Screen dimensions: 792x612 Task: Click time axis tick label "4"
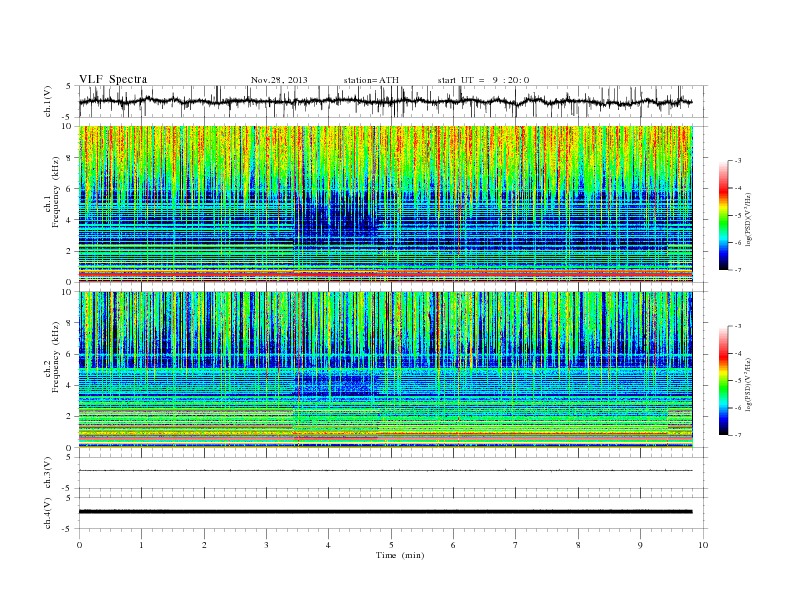[x=328, y=545]
